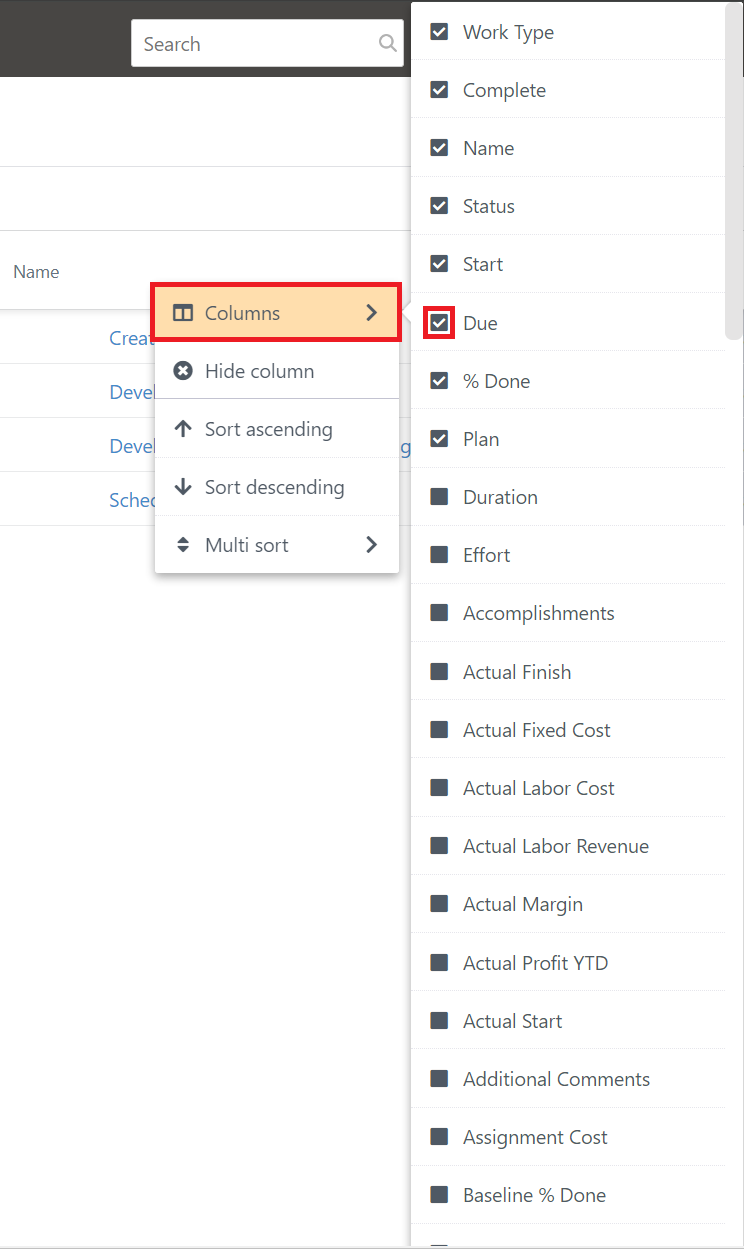Click the Sort descending down arrow icon
This screenshot has height=1249, width=744.
183,487
